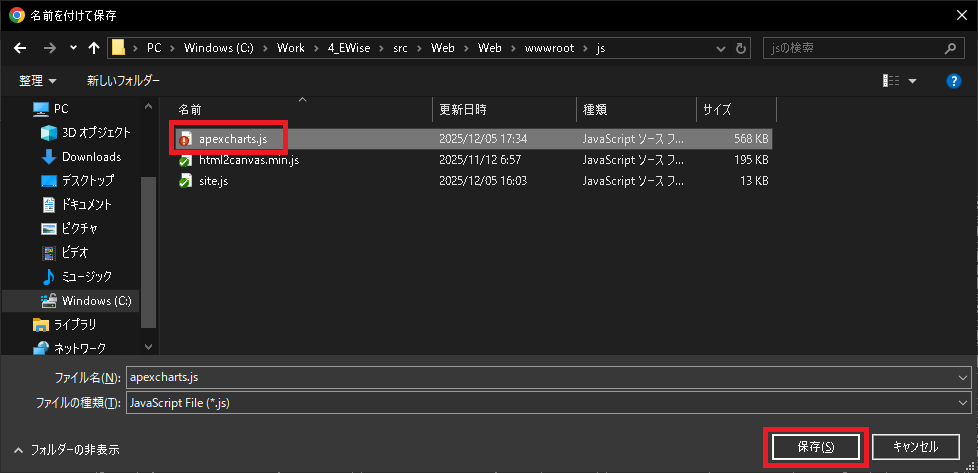Click the Up one level arrow
978x473 pixels.
click(94, 48)
